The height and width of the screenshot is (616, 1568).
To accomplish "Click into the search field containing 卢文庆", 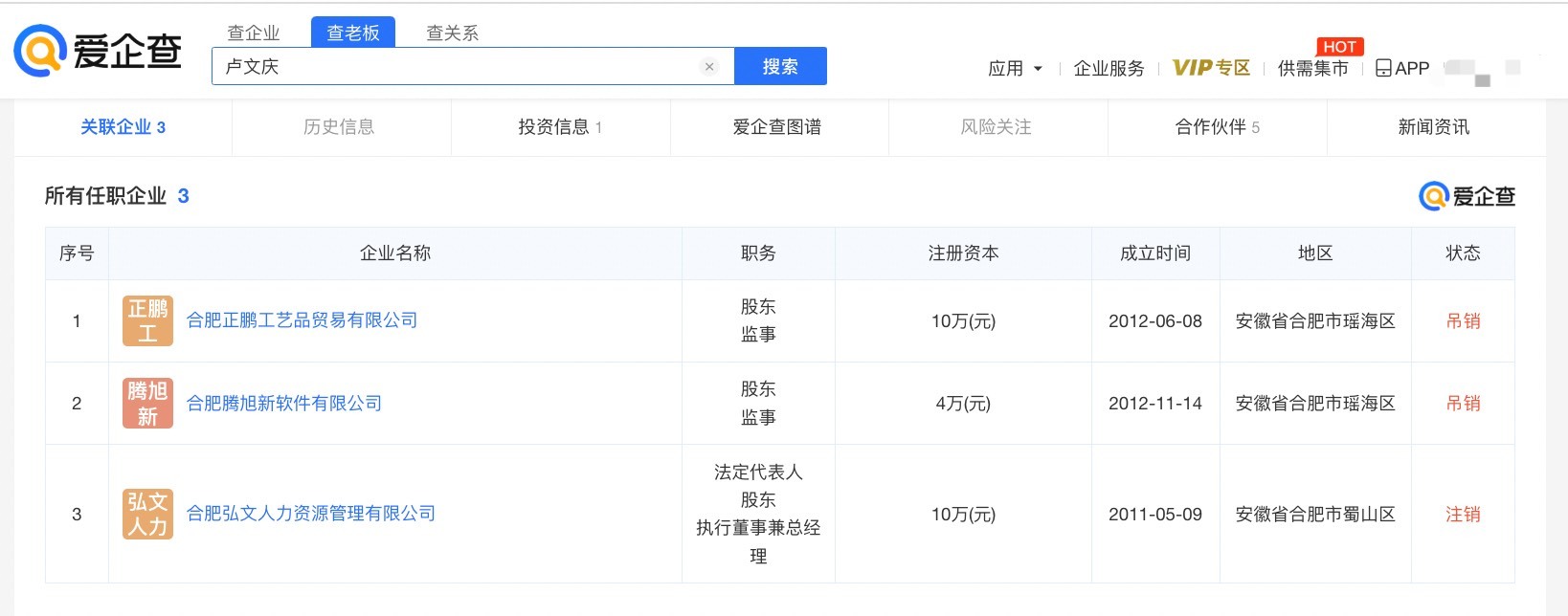I will tap(473, 66).
